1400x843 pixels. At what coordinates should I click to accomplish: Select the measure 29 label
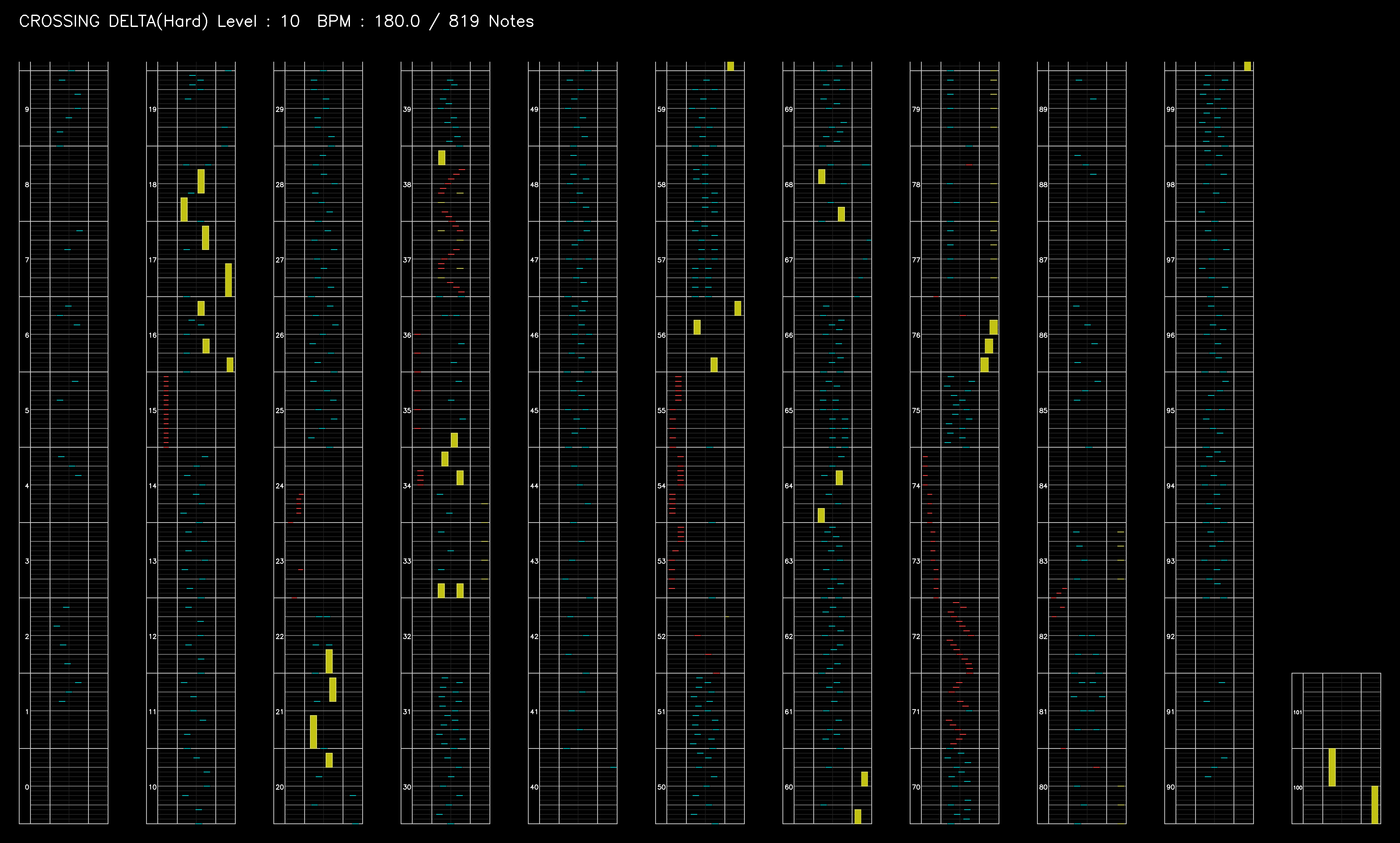(x=280, y=109)
